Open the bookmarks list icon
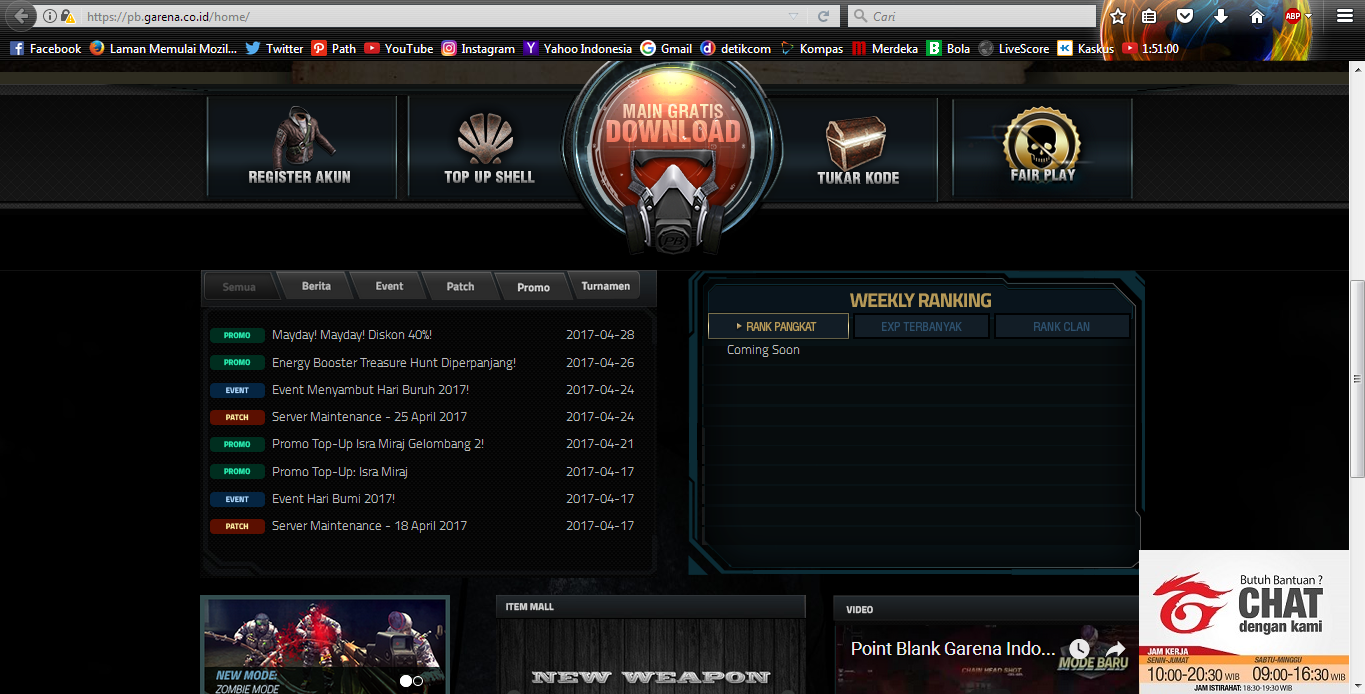The height and width of the screenshot is (694, 1365). coord(1149,16)
